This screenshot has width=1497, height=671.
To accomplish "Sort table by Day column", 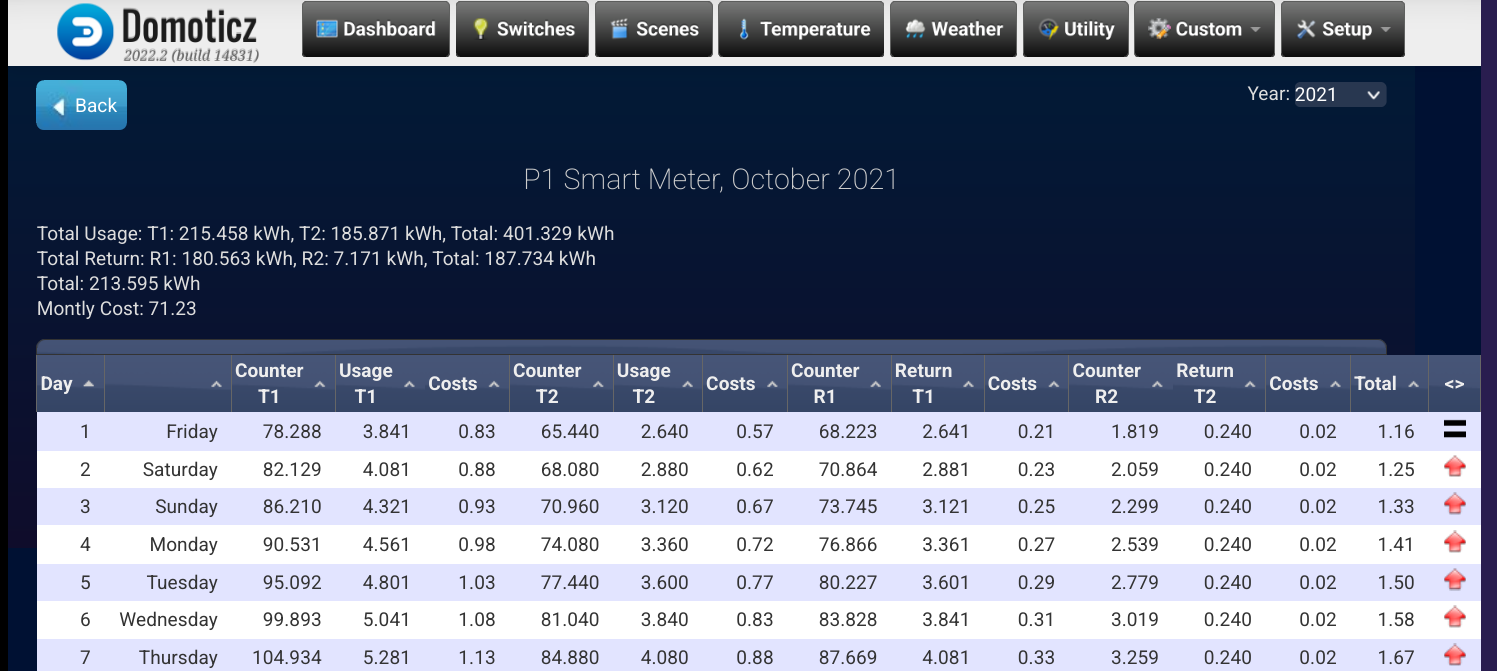I will point(69,384).
